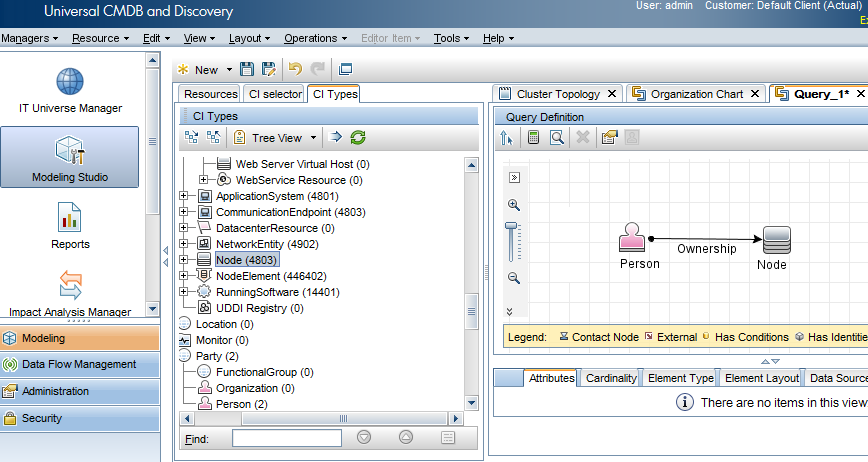Open the Tree View dropdown
Viewport: 868px width, 462px height.
[x=314, y=138]
